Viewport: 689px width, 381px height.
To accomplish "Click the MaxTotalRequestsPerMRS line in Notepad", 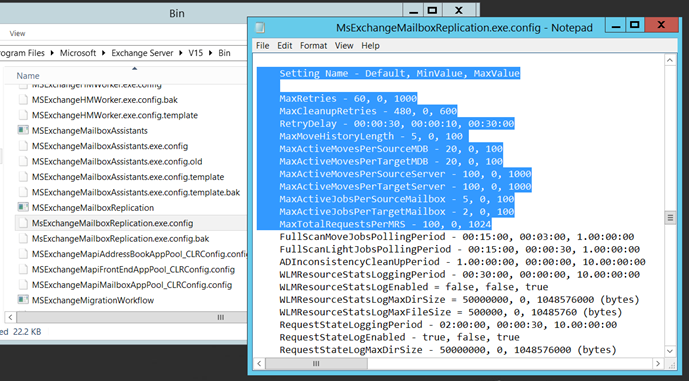I will tap(385, 224).
